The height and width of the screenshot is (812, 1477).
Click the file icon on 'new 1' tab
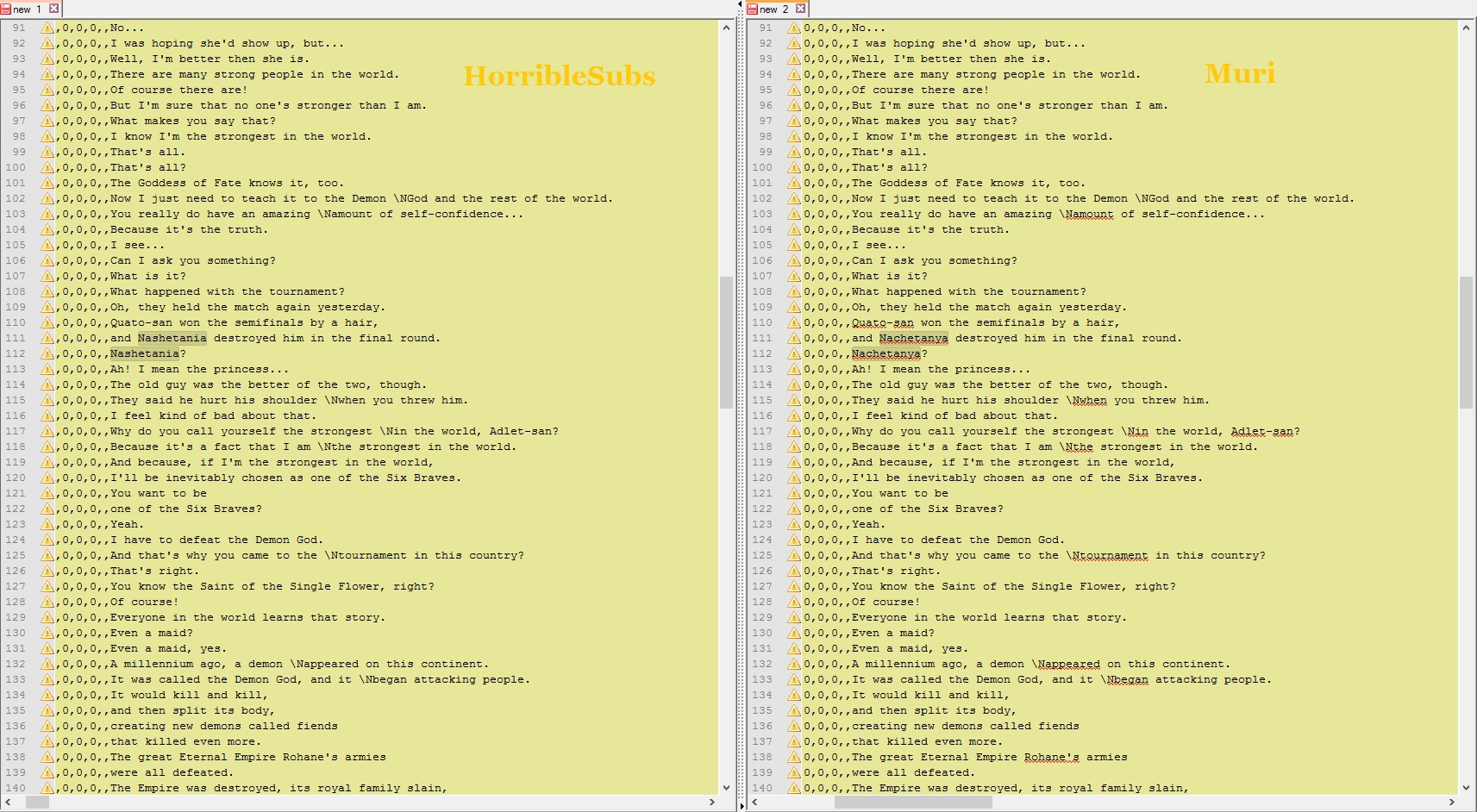pyautogui.click(x=6, y=9)
